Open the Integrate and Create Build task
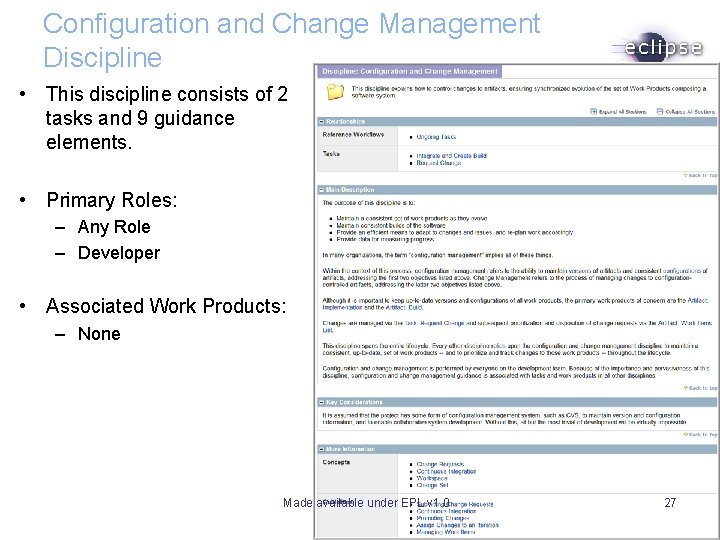The height and width of the screenshot is (540, 720). (451, 156)
